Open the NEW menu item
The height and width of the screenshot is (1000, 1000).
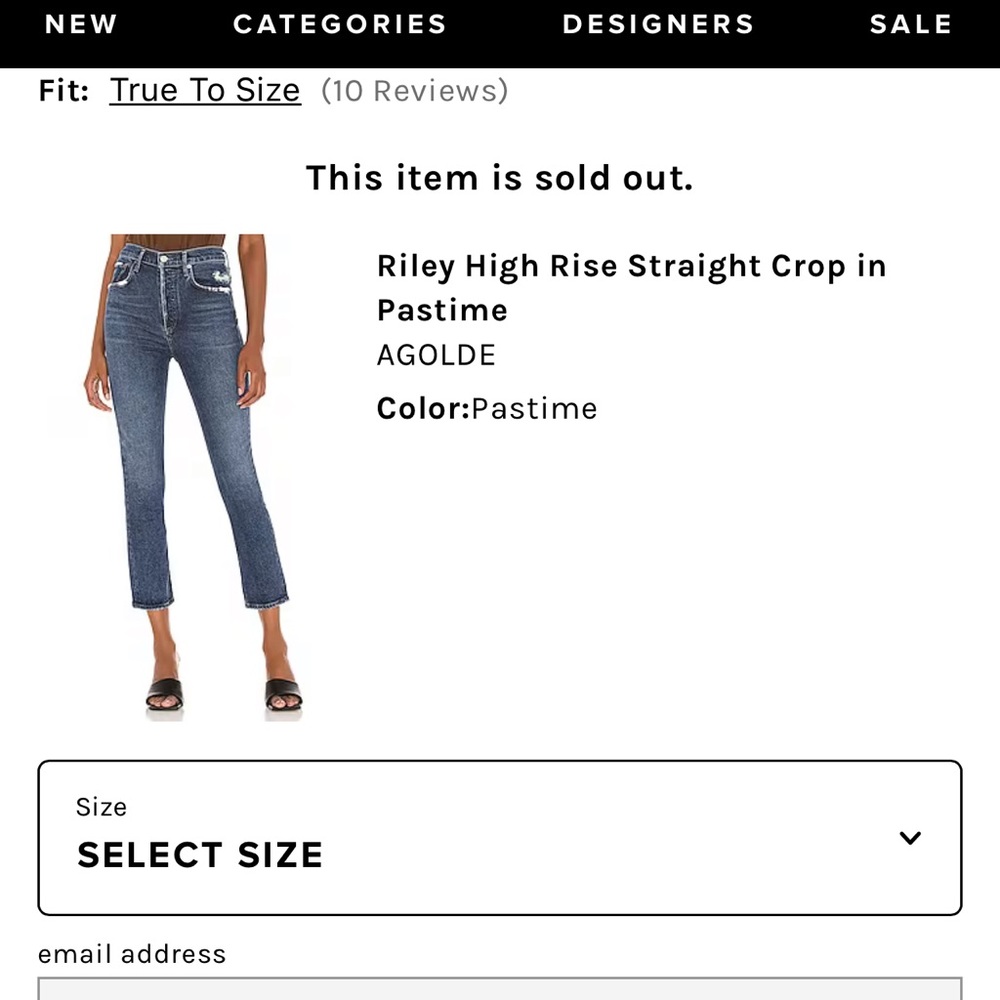click(x=81, y=25)
